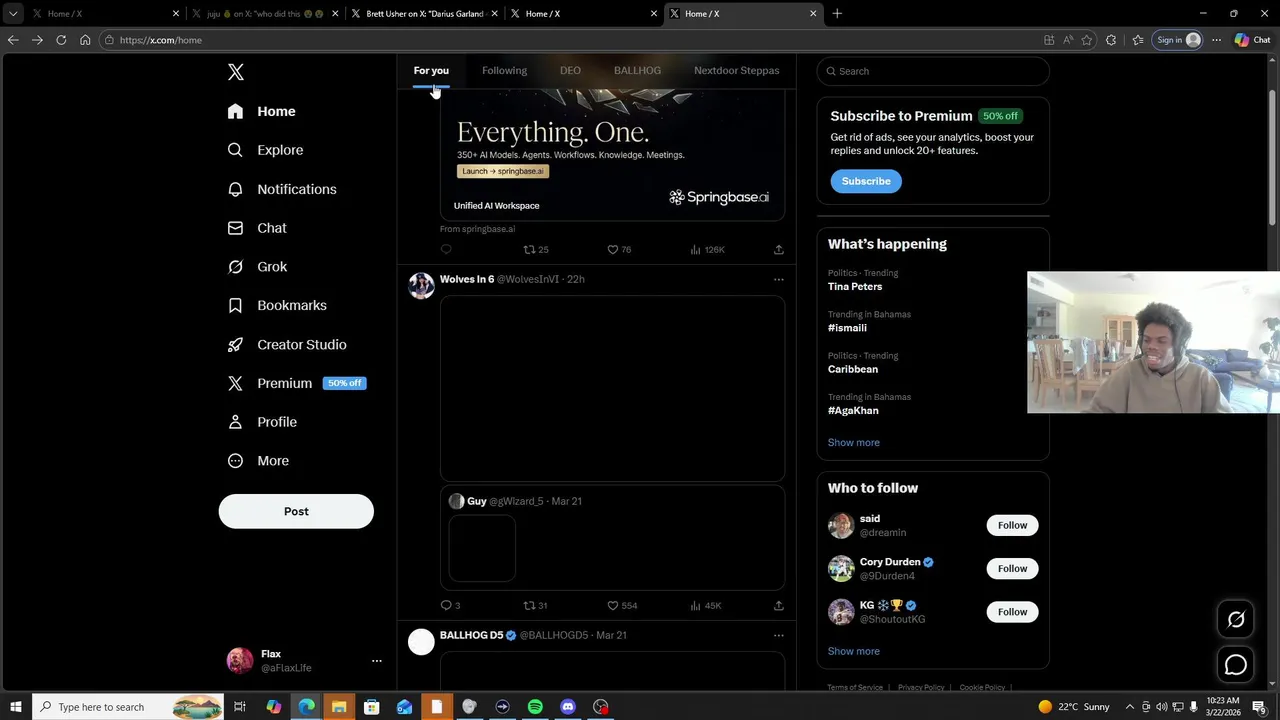Switch to the Following tab

point(504,70)
